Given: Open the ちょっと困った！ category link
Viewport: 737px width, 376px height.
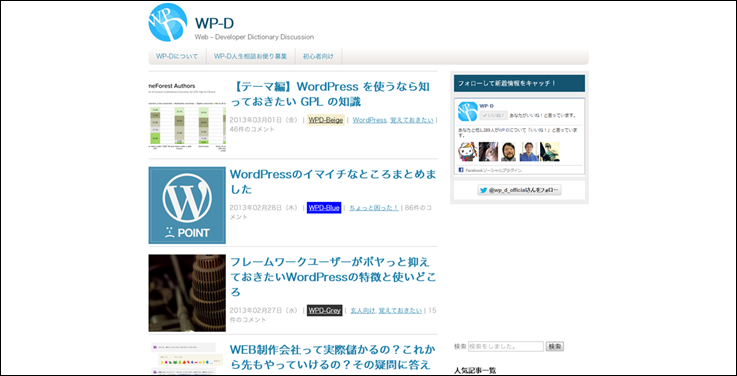Looking at the screenshot, I should [374, 208].
